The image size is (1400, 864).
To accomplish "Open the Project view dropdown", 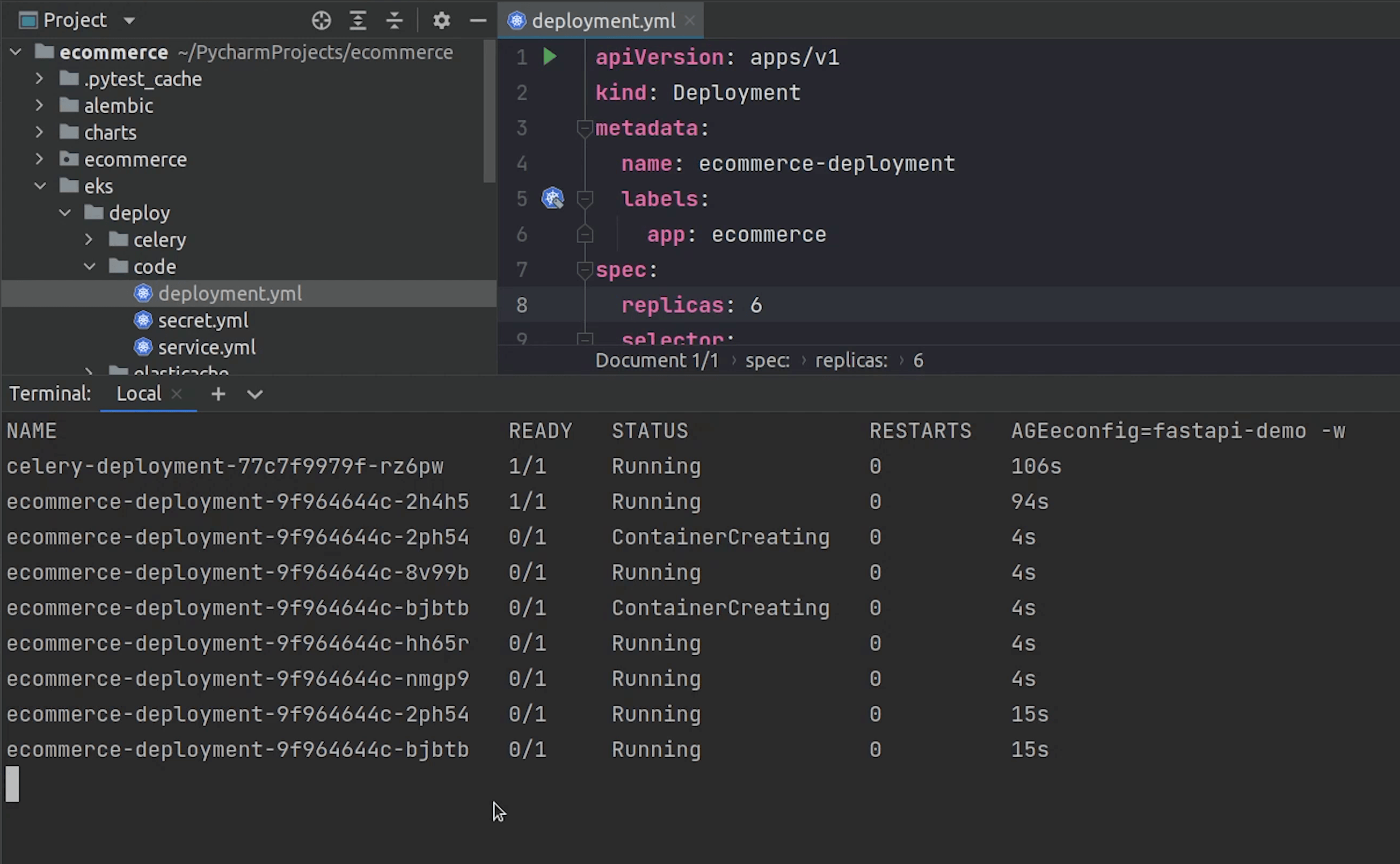I will pos(129,20).
